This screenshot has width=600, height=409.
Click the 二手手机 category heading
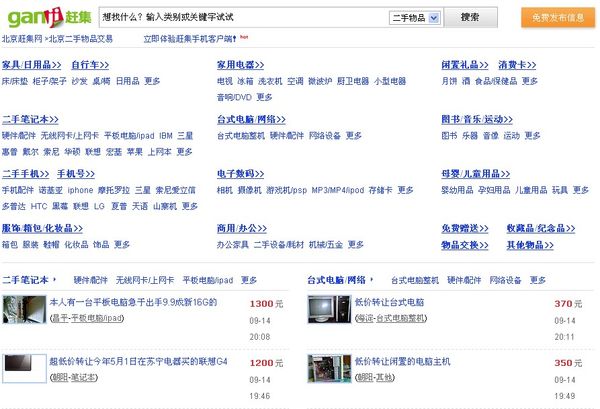coord(24,174)
